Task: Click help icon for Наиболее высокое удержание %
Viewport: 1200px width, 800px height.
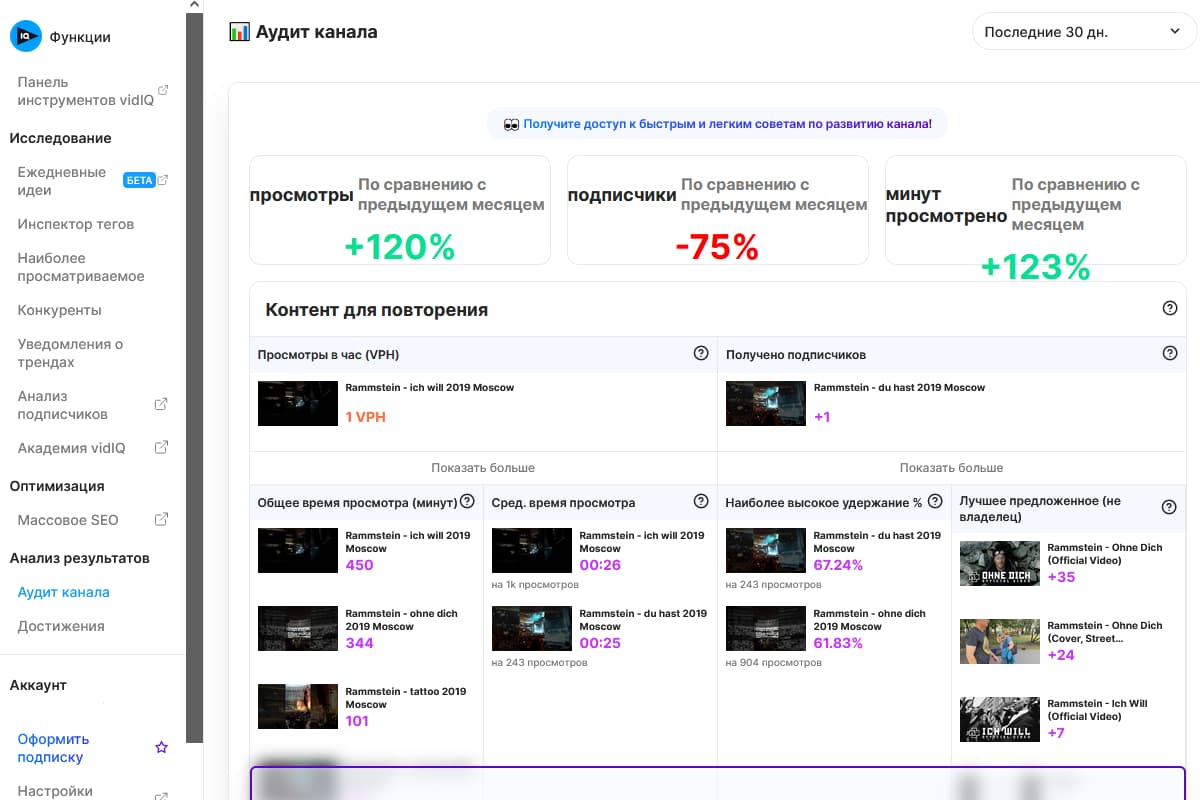Action: click(935, 501)
